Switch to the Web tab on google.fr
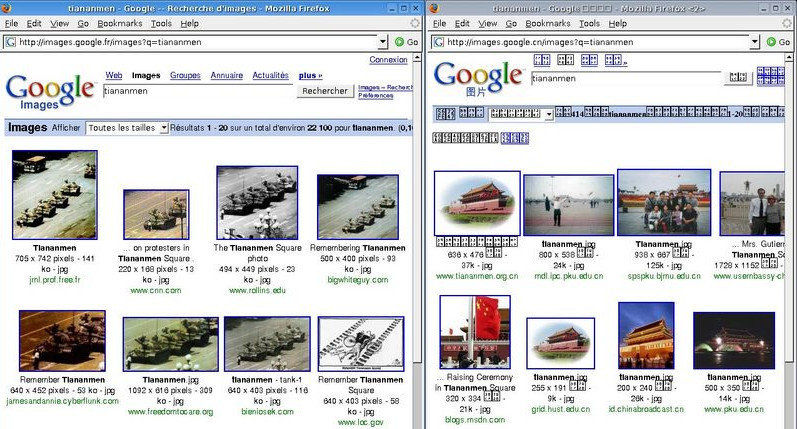 click(114, 75)
